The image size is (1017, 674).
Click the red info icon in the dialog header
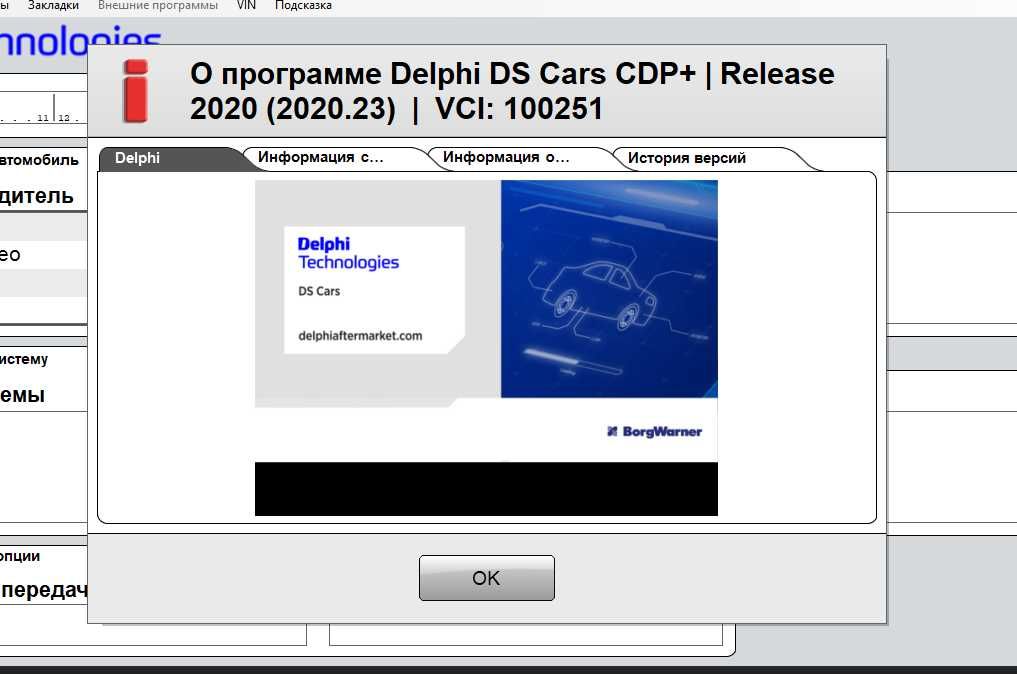click(136, 91)
